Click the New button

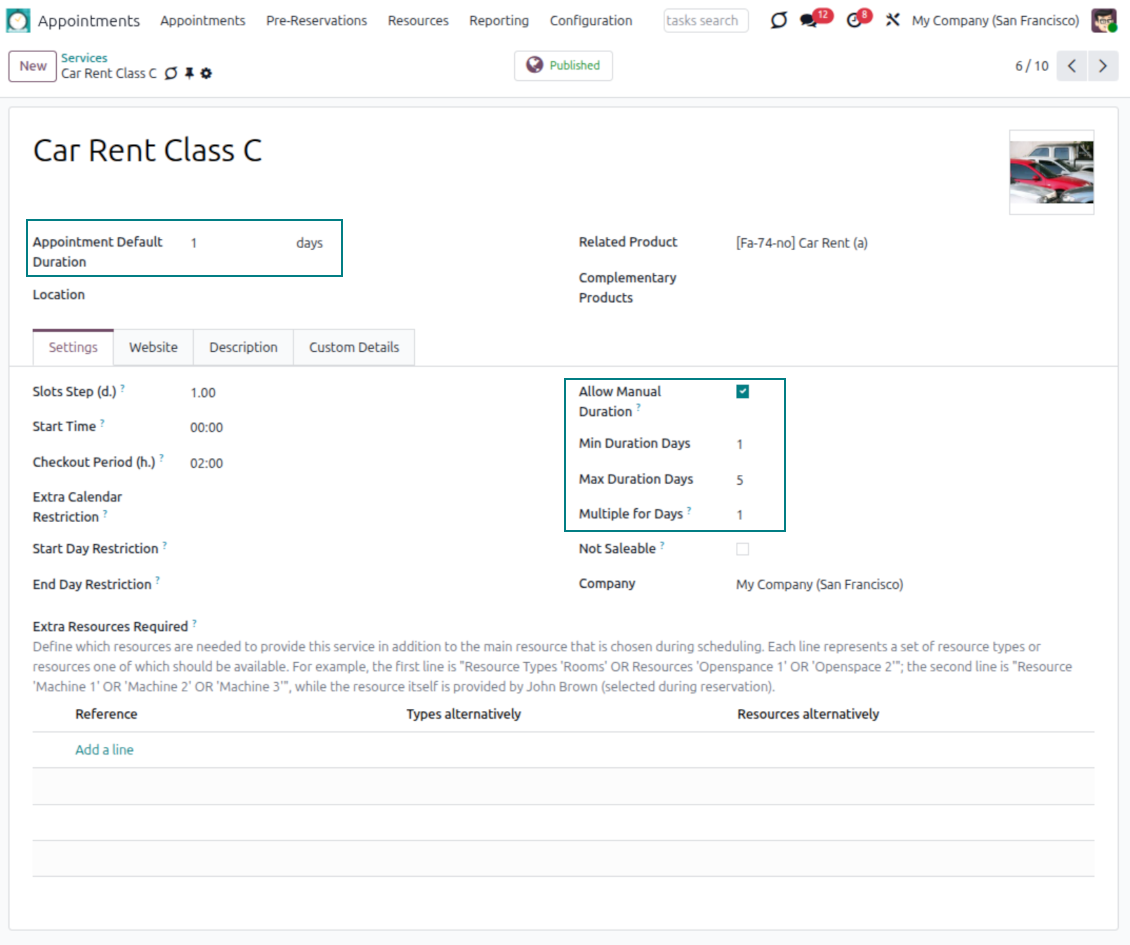pyautogui.click(x=33, y=66)
